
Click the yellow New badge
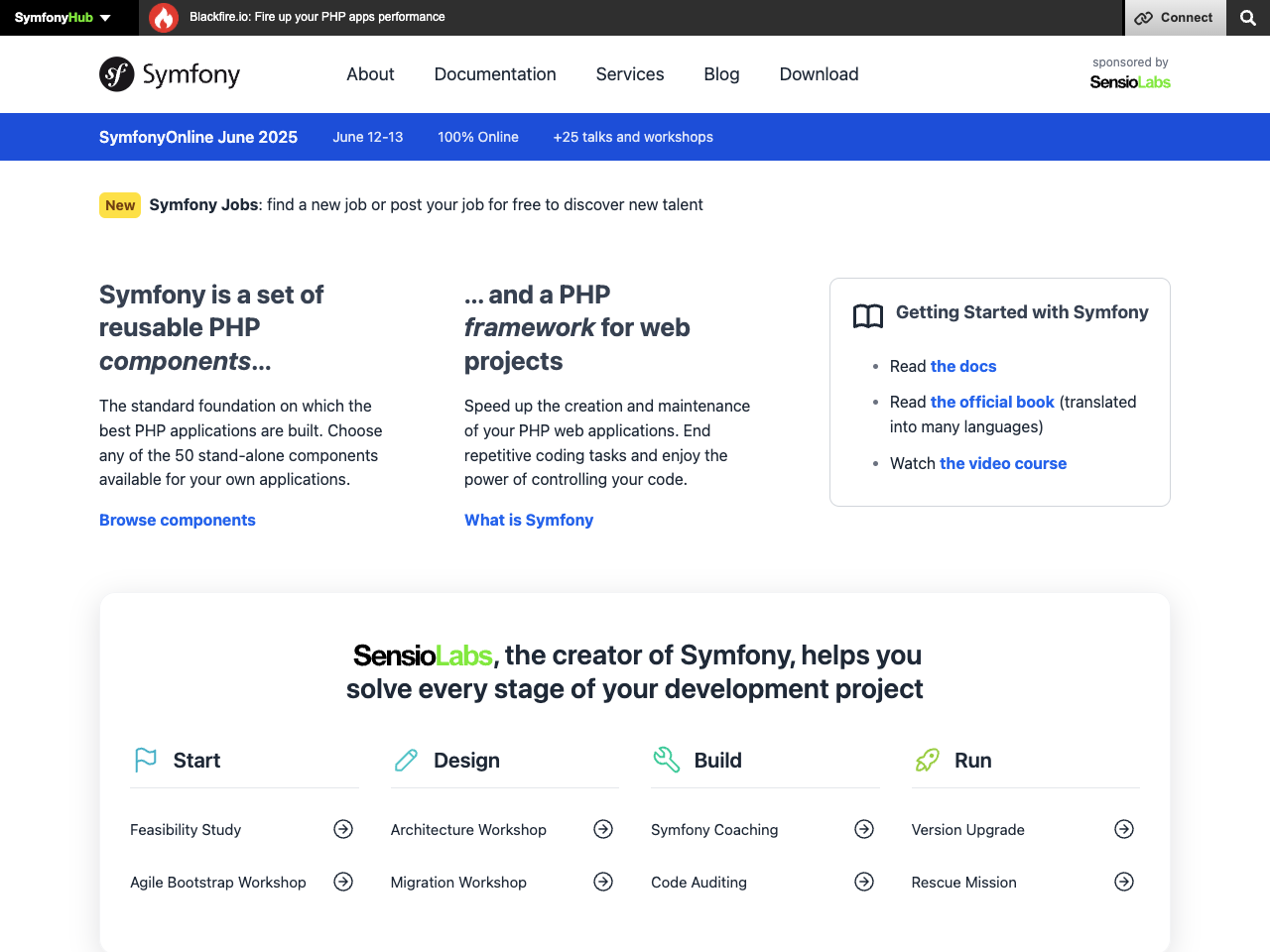coord(120,205)
